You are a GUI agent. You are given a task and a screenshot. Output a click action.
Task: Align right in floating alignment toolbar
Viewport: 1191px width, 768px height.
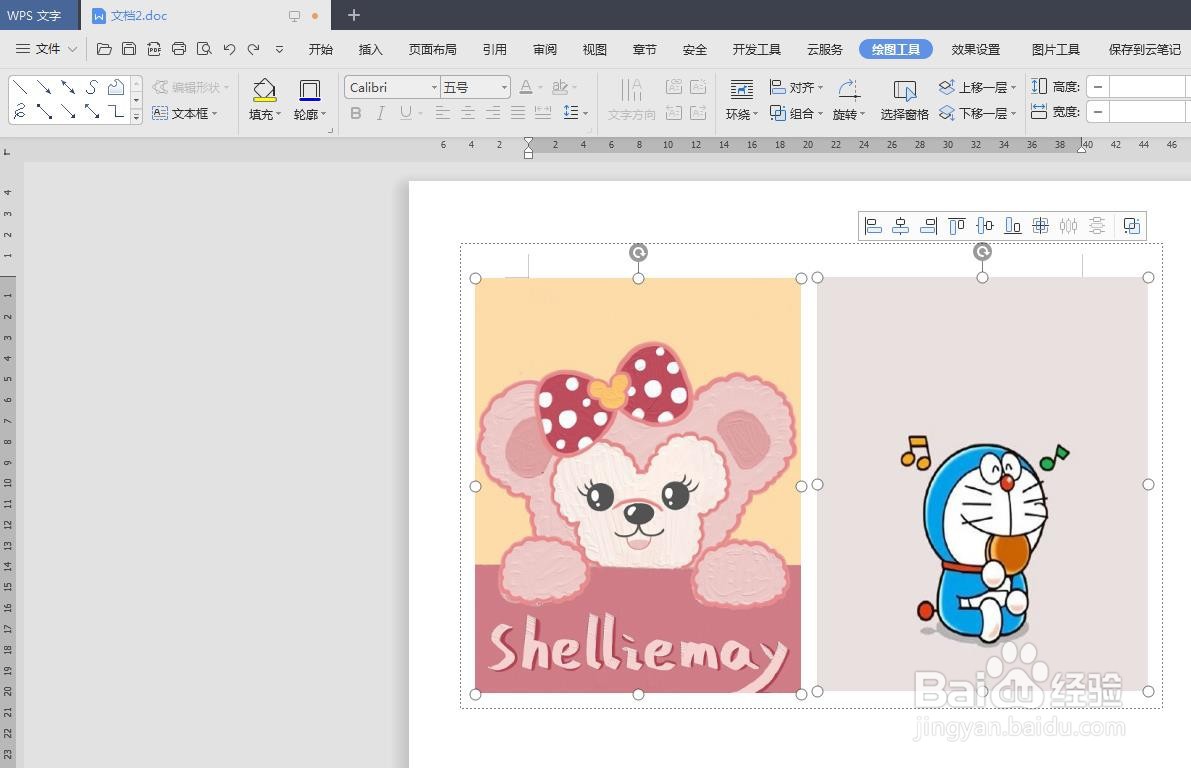tap(928, 226)
